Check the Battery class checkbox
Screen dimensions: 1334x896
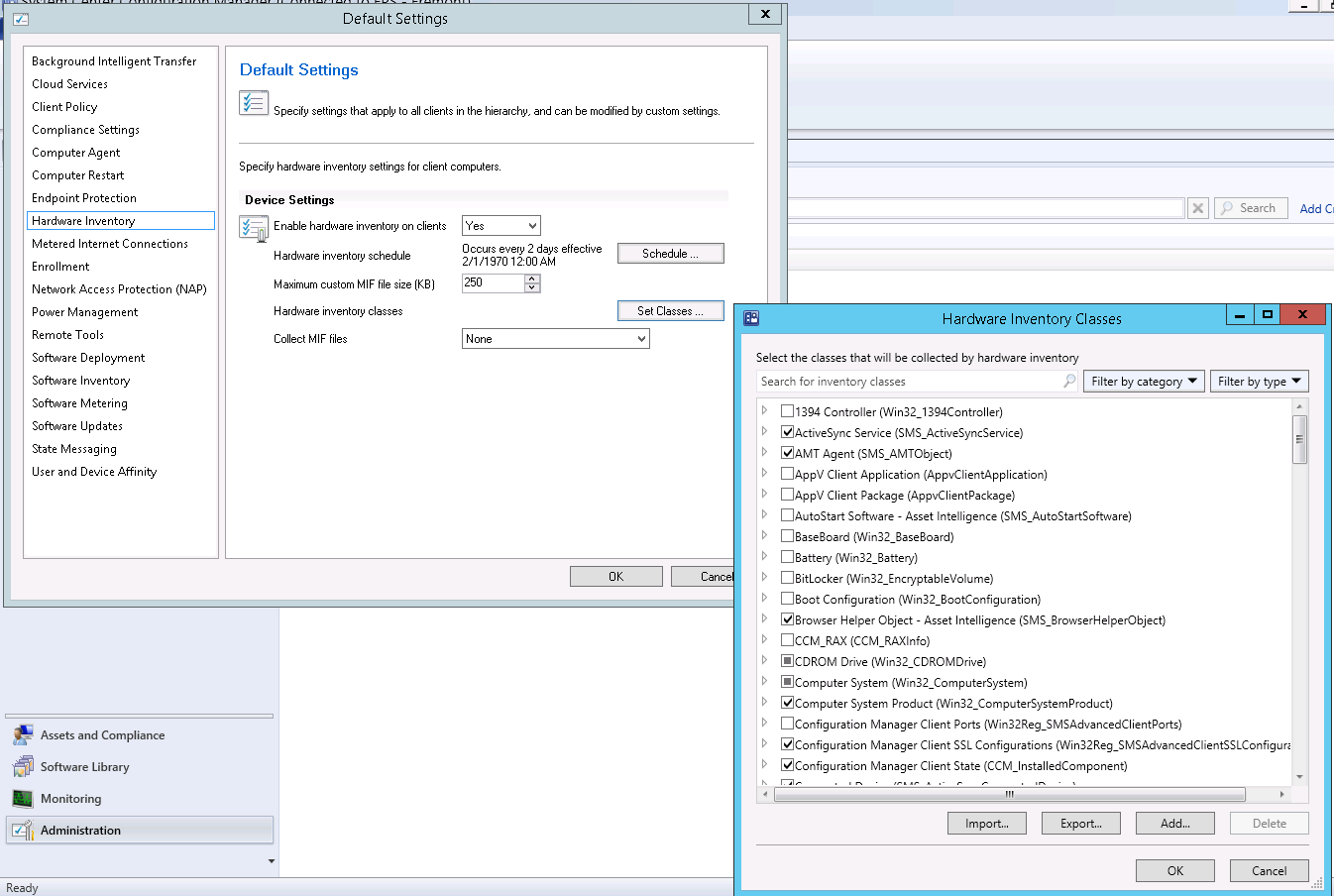coord(787,557)
